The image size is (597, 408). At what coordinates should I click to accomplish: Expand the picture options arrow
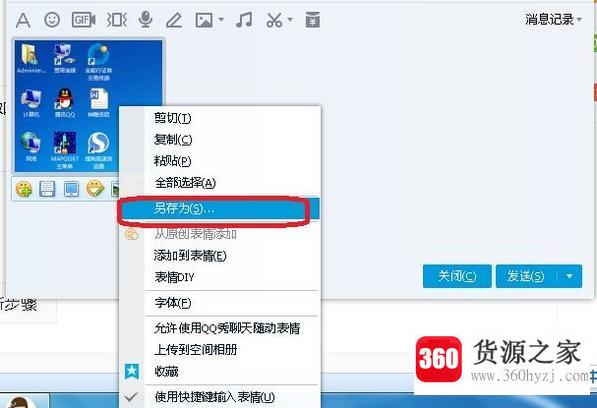[221, 19]
